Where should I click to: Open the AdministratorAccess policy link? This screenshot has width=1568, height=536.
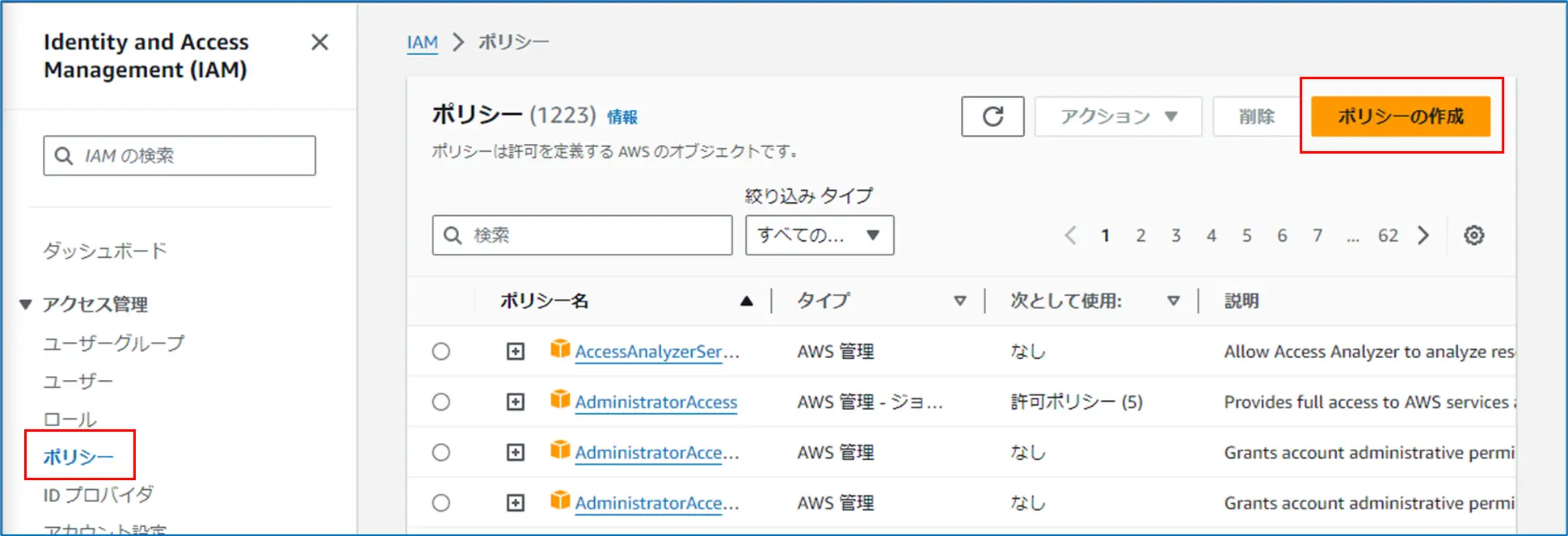click(x=656, y=402)
